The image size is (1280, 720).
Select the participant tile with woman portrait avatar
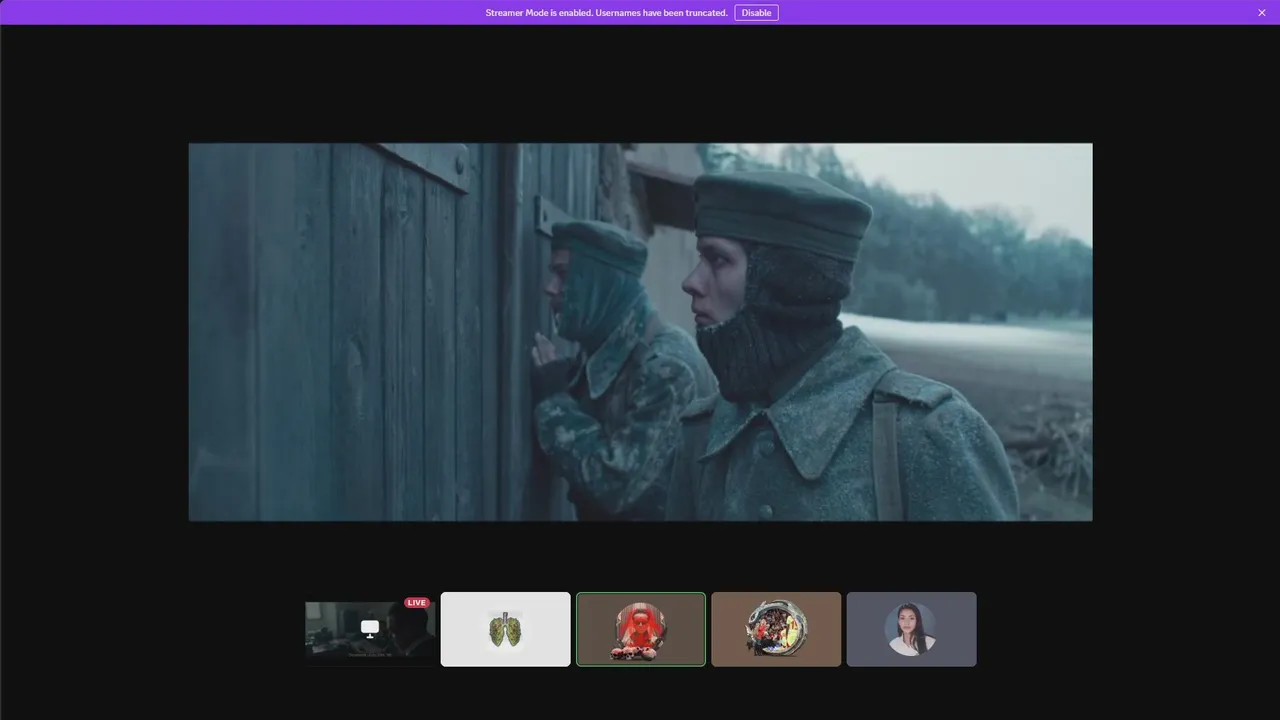(x=912, y=629)
